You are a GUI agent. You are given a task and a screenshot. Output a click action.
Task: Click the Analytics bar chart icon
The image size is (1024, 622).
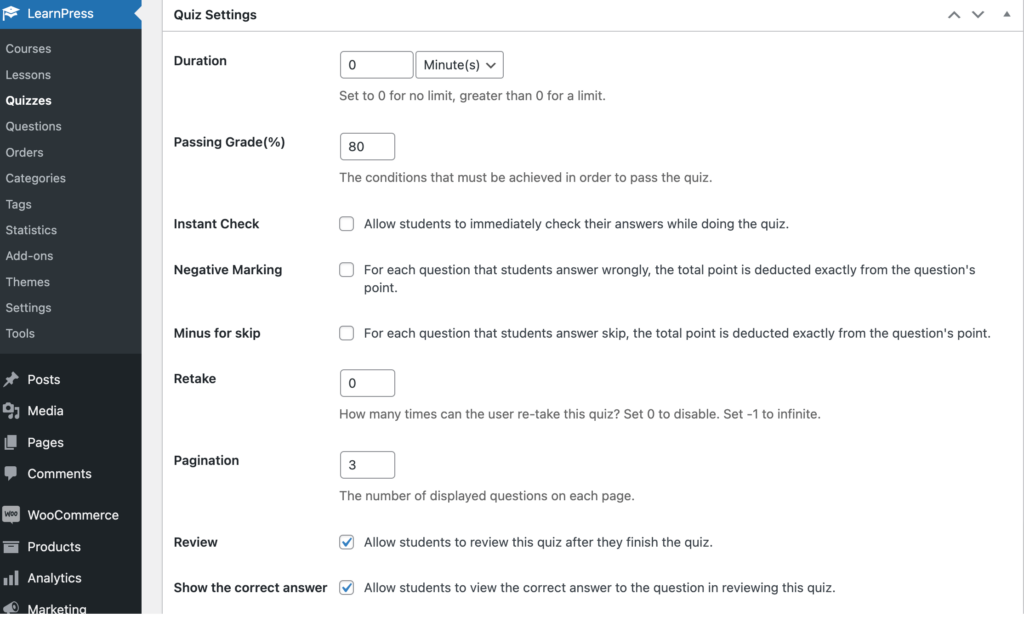pos(11,578)
